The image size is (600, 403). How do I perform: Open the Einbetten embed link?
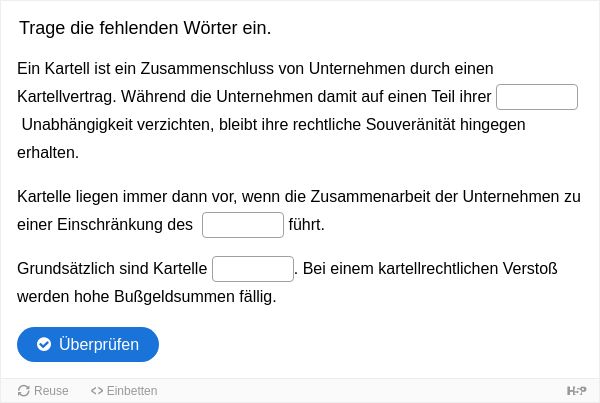(x=124, y=391)
